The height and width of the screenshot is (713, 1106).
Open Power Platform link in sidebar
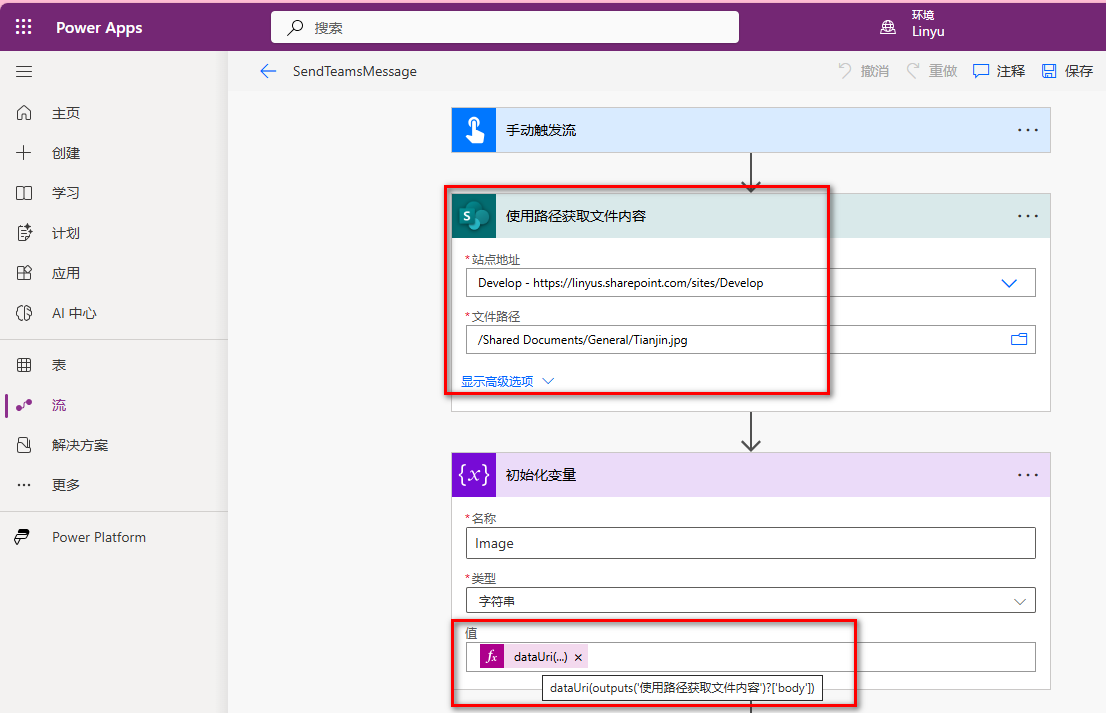pyautogui.click(x=99, y=537)
